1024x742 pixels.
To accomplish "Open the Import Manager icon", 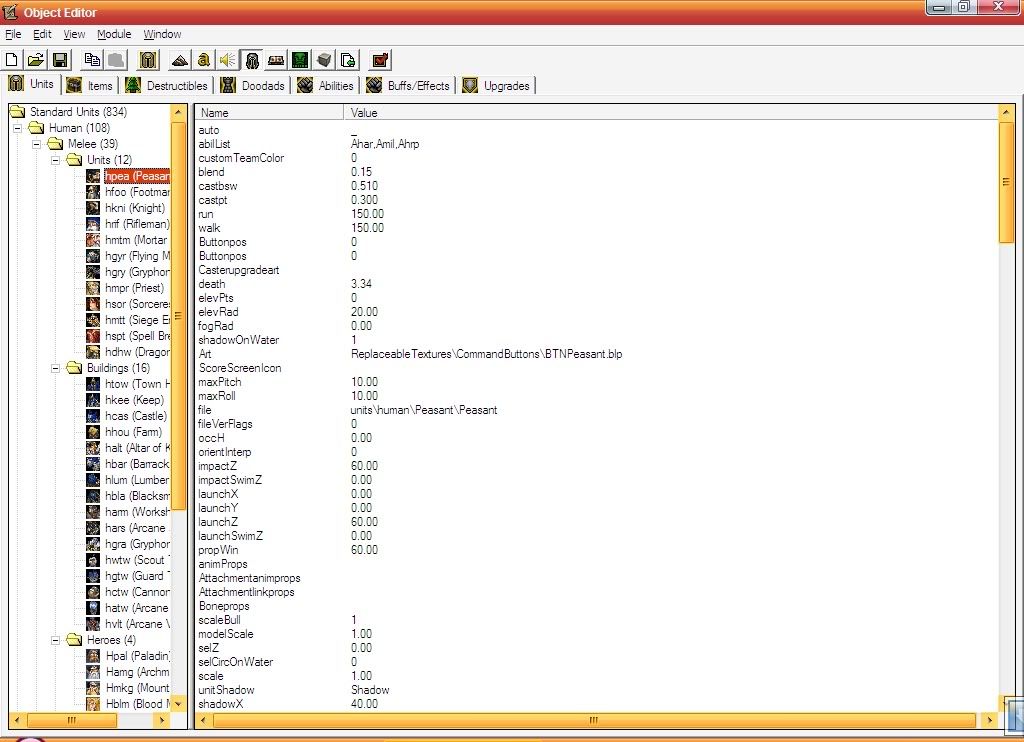I will [348, 60].
